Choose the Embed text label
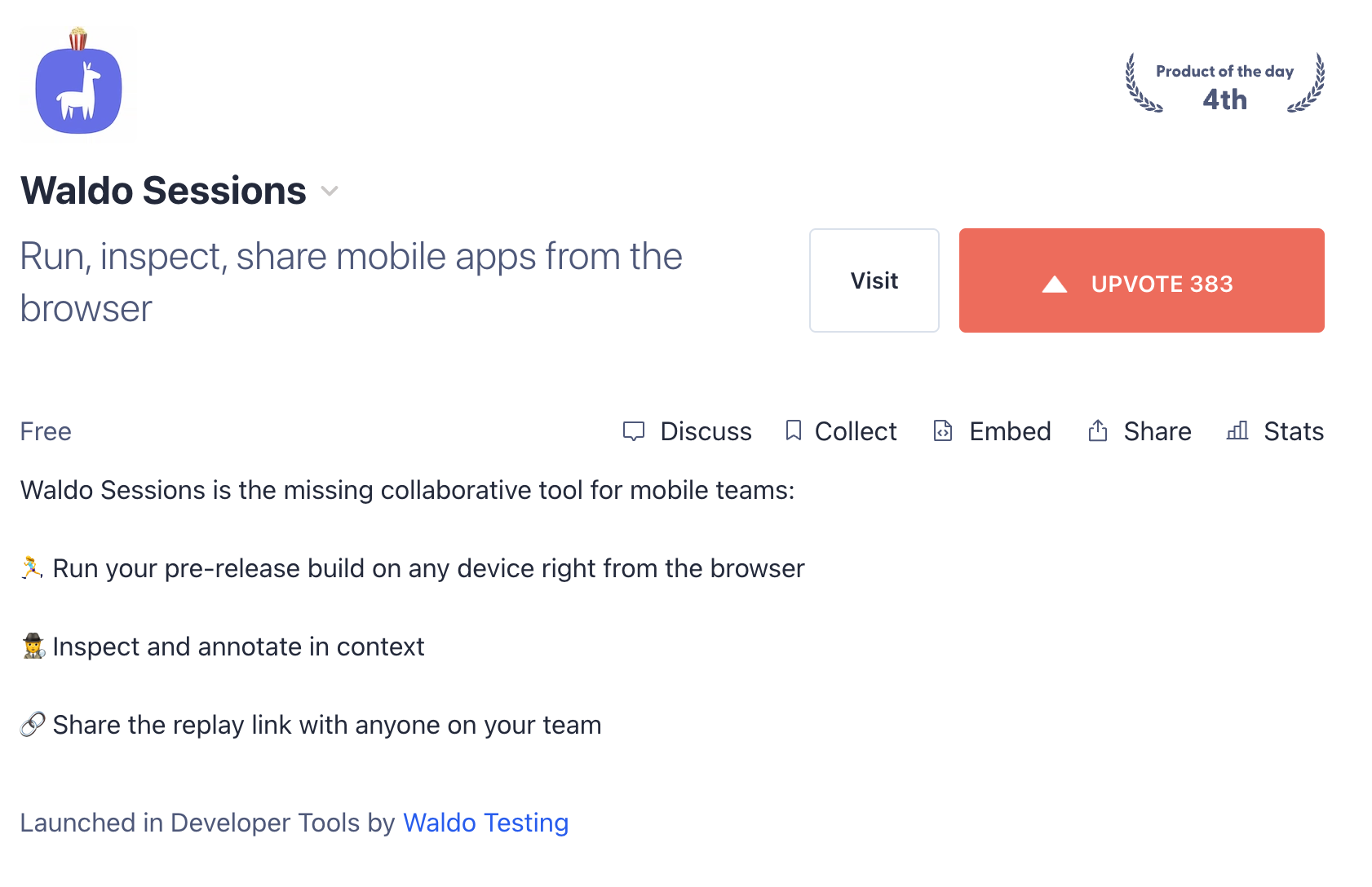Screen dimensions: 1372x887 (1010, 431)
